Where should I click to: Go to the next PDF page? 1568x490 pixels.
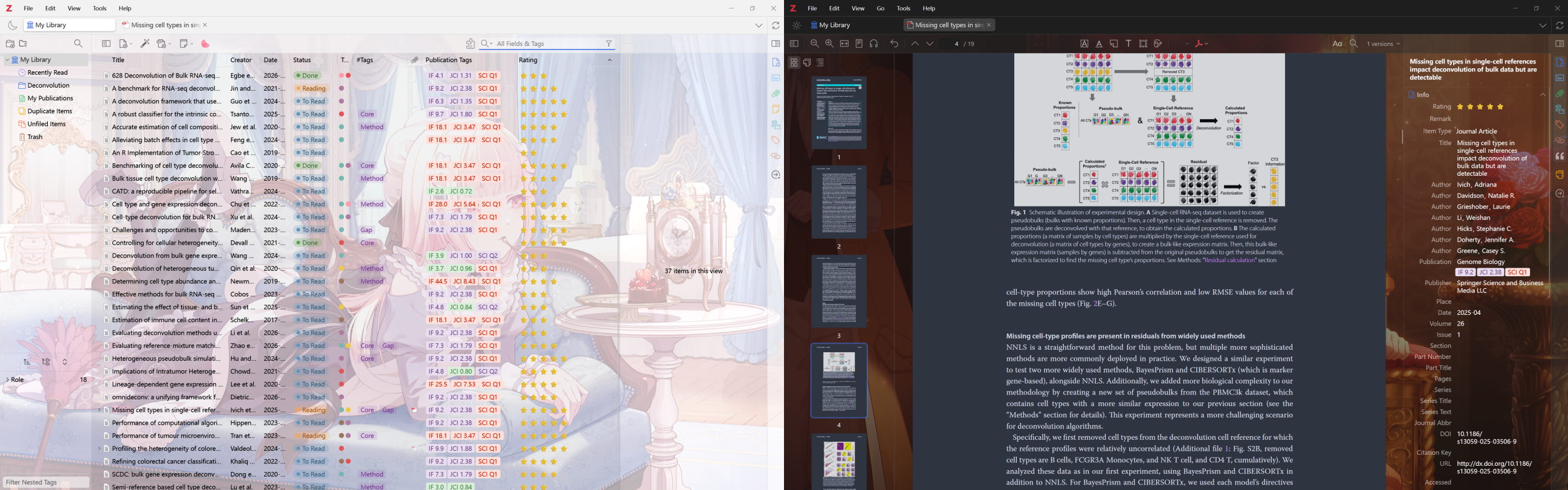coord(930,44)
